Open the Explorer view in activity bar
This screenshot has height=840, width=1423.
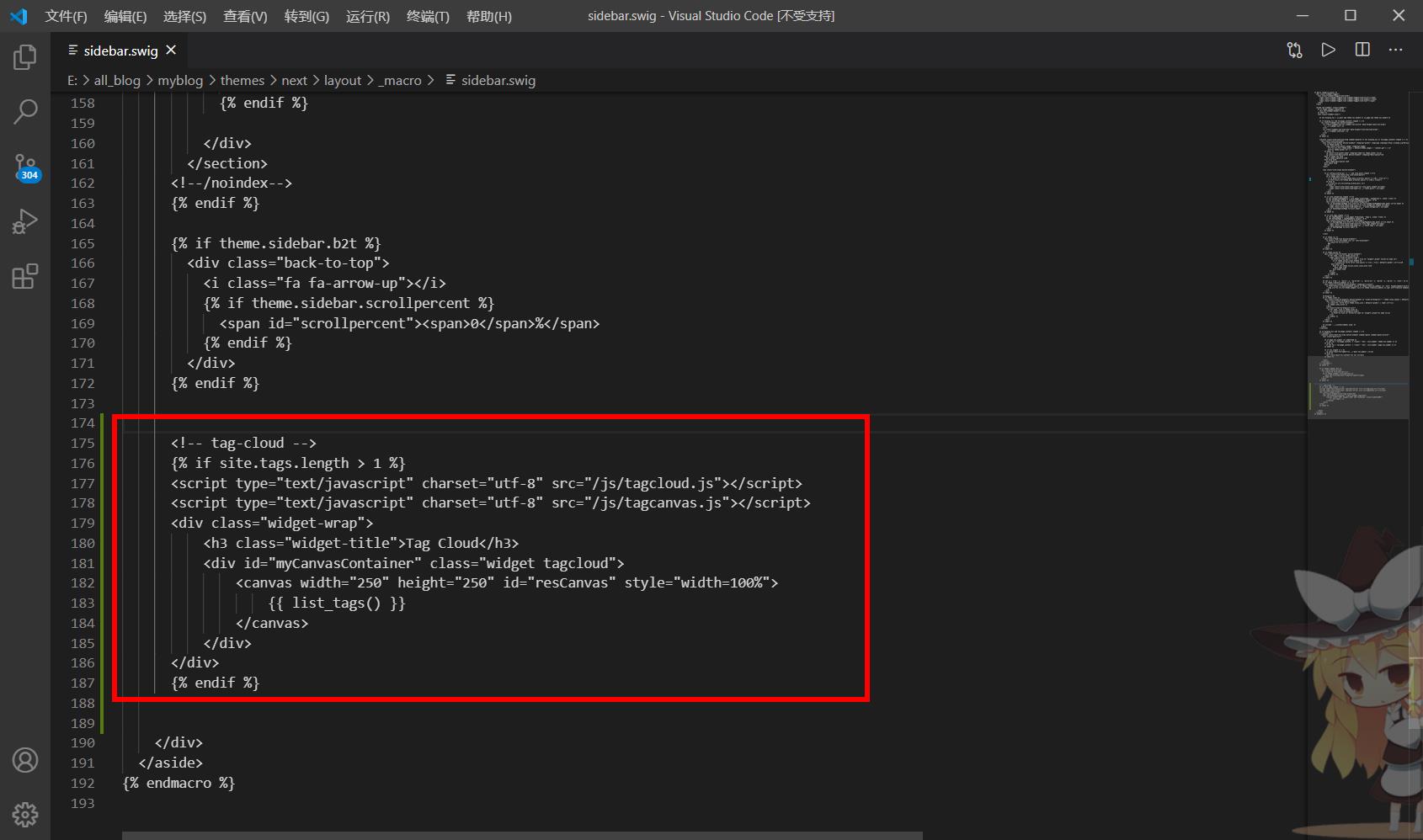[x=25, y=57]
